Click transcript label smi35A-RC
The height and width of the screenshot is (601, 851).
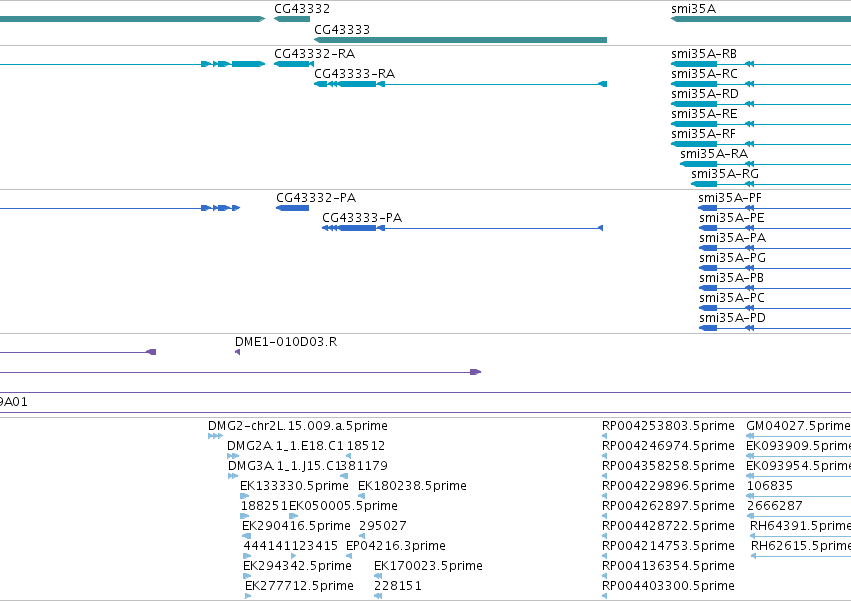click(704, 74)
